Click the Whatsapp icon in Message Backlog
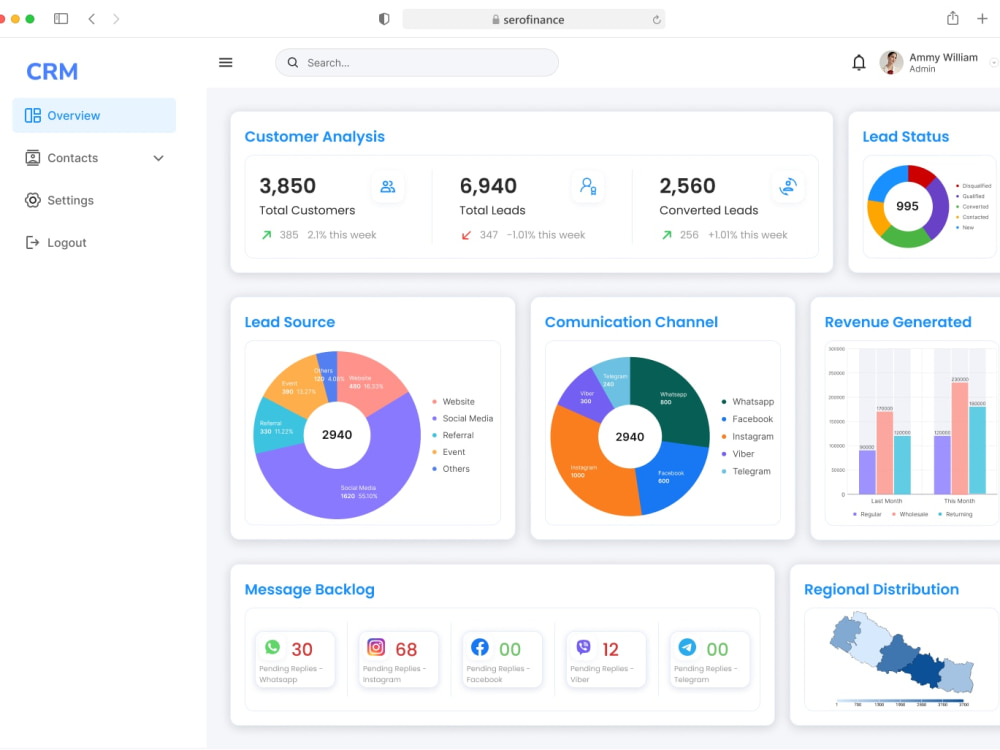 (272, 647)
